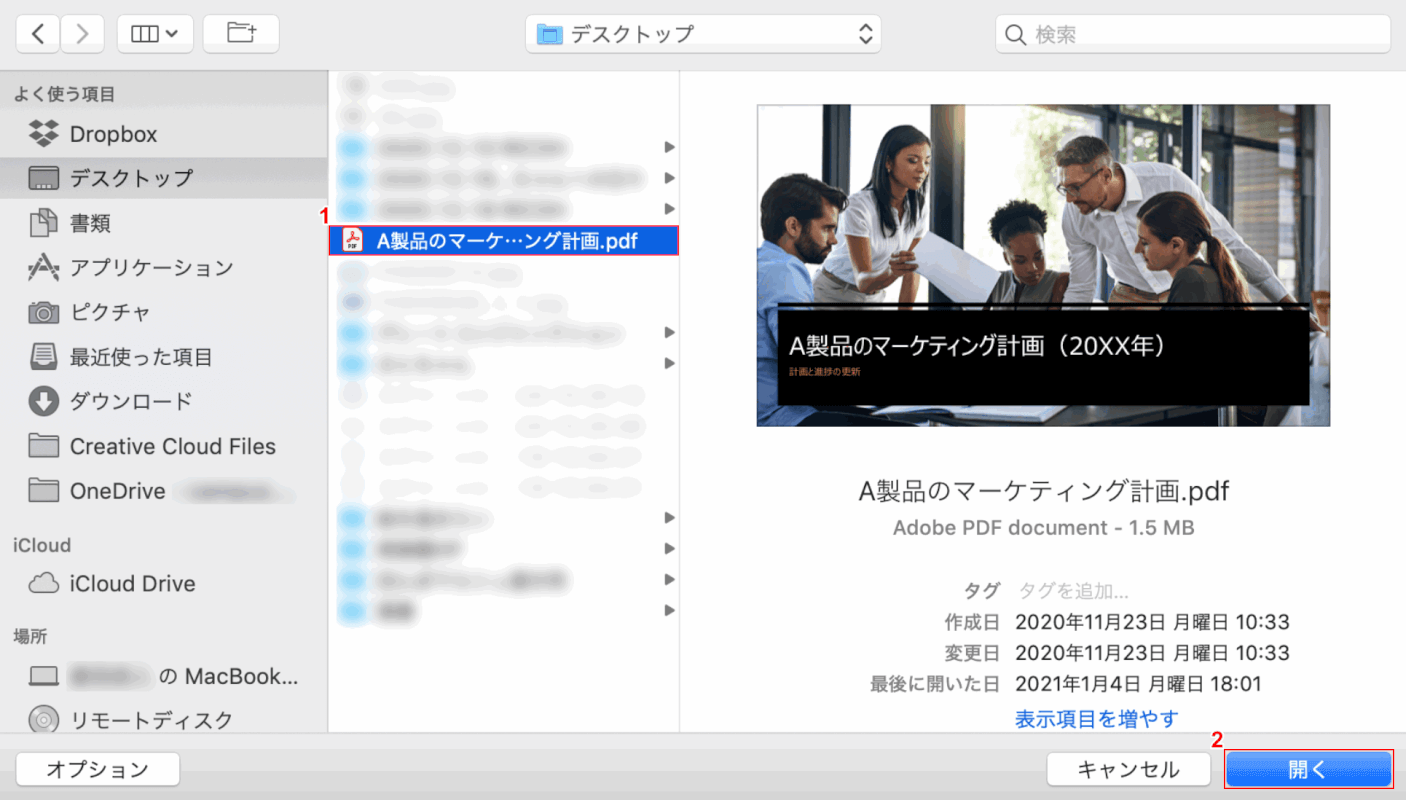1406x800 pixels.
Task: Select 最近使った項目 in sidebar
Action: 140,357
